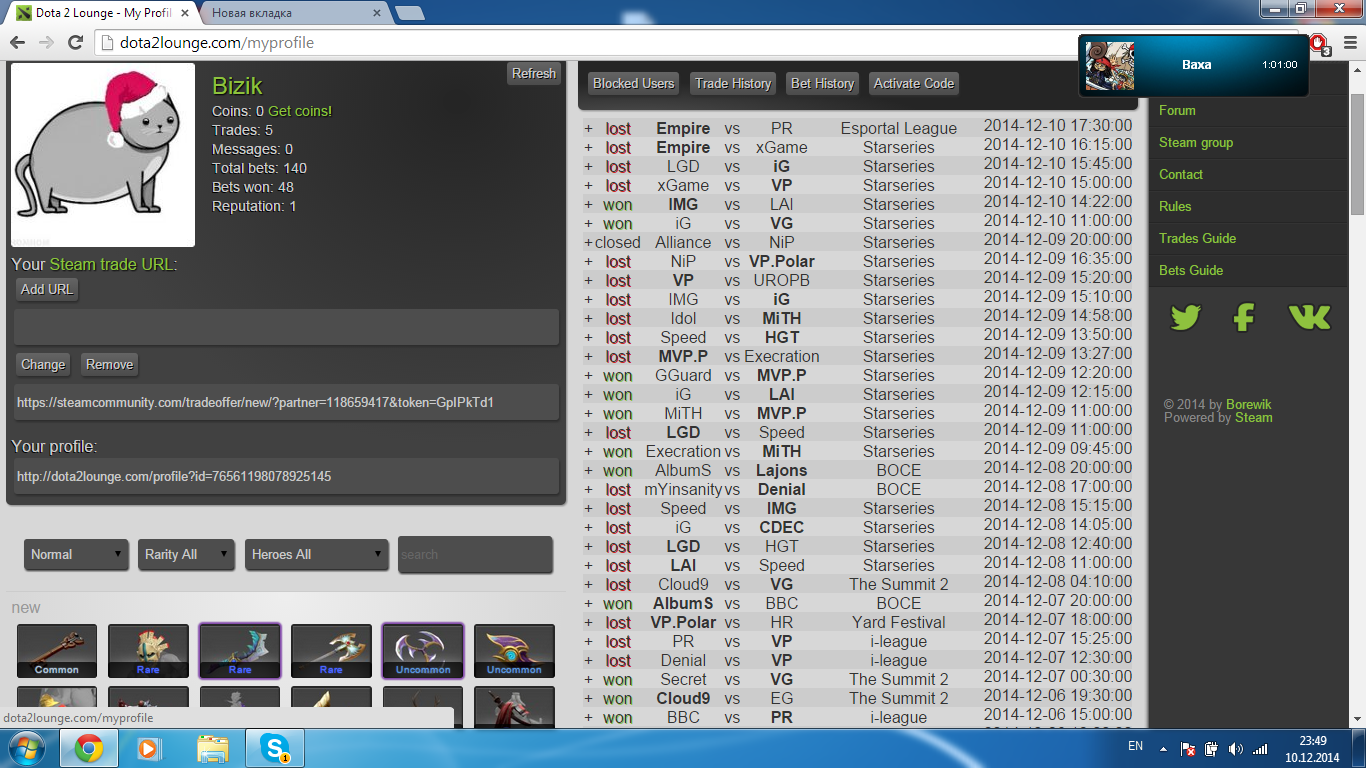Click the Change button
The image size is (1366, 768).
pos(43,365)
